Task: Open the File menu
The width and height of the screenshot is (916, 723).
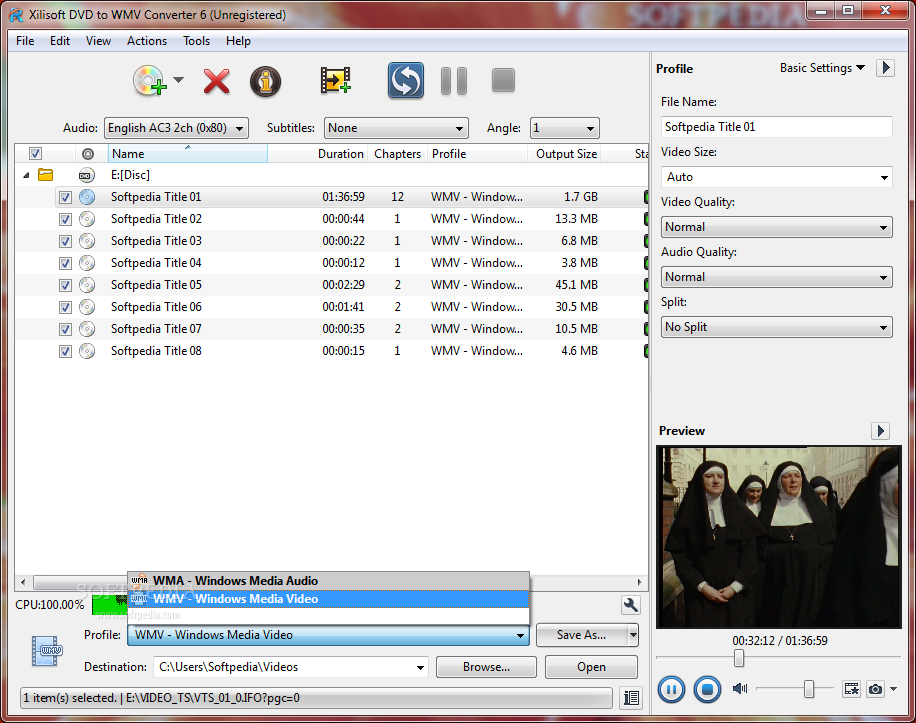Action: click(x=25, y=41)
